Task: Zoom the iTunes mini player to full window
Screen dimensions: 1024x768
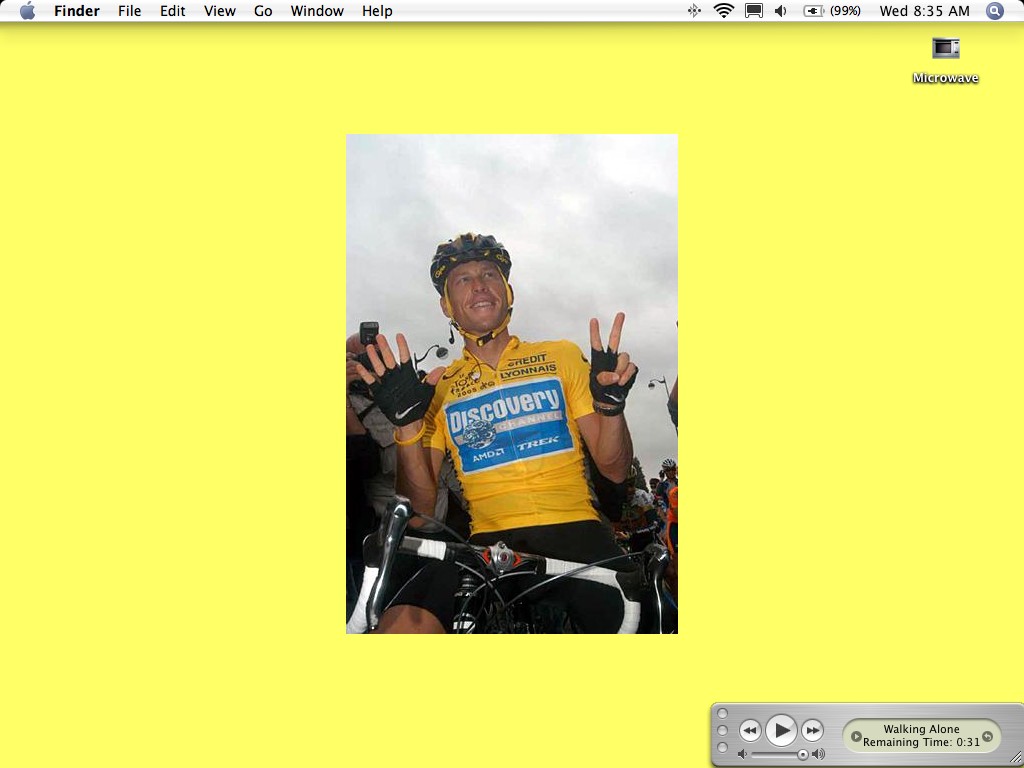Action: [x=722, y=747]
